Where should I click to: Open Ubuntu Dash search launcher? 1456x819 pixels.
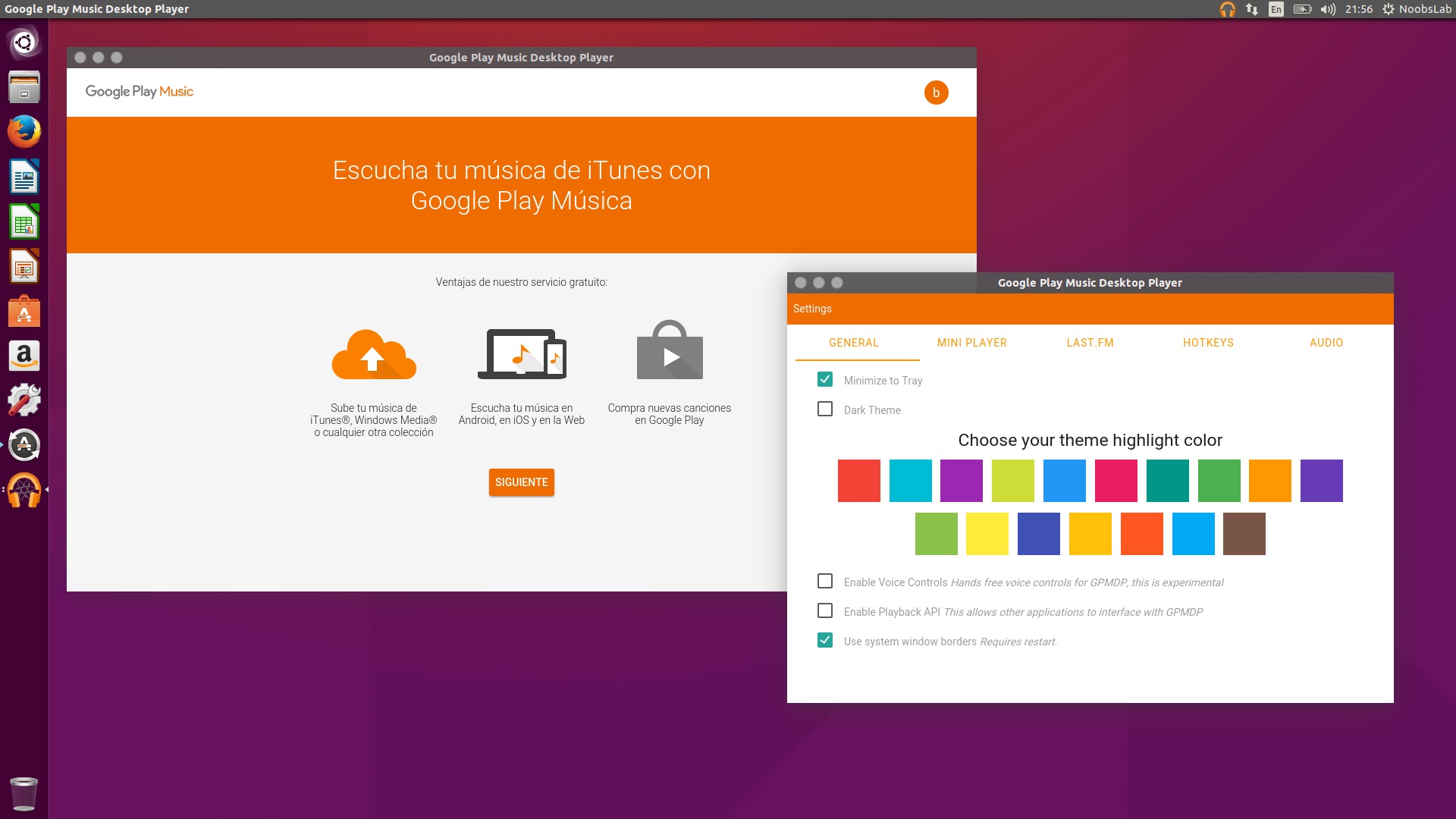24,42
